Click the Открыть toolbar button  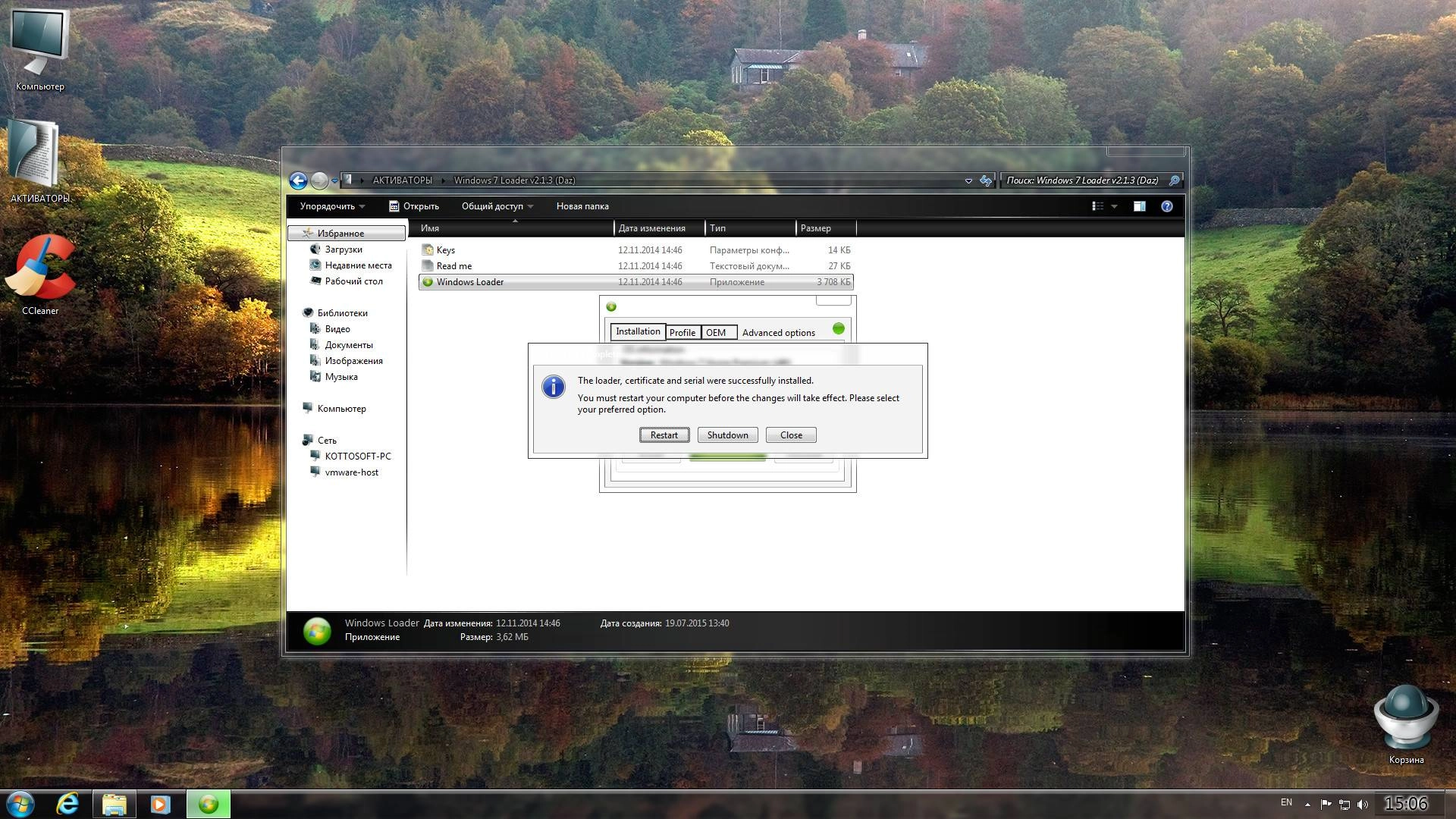[x=414, y=206]
